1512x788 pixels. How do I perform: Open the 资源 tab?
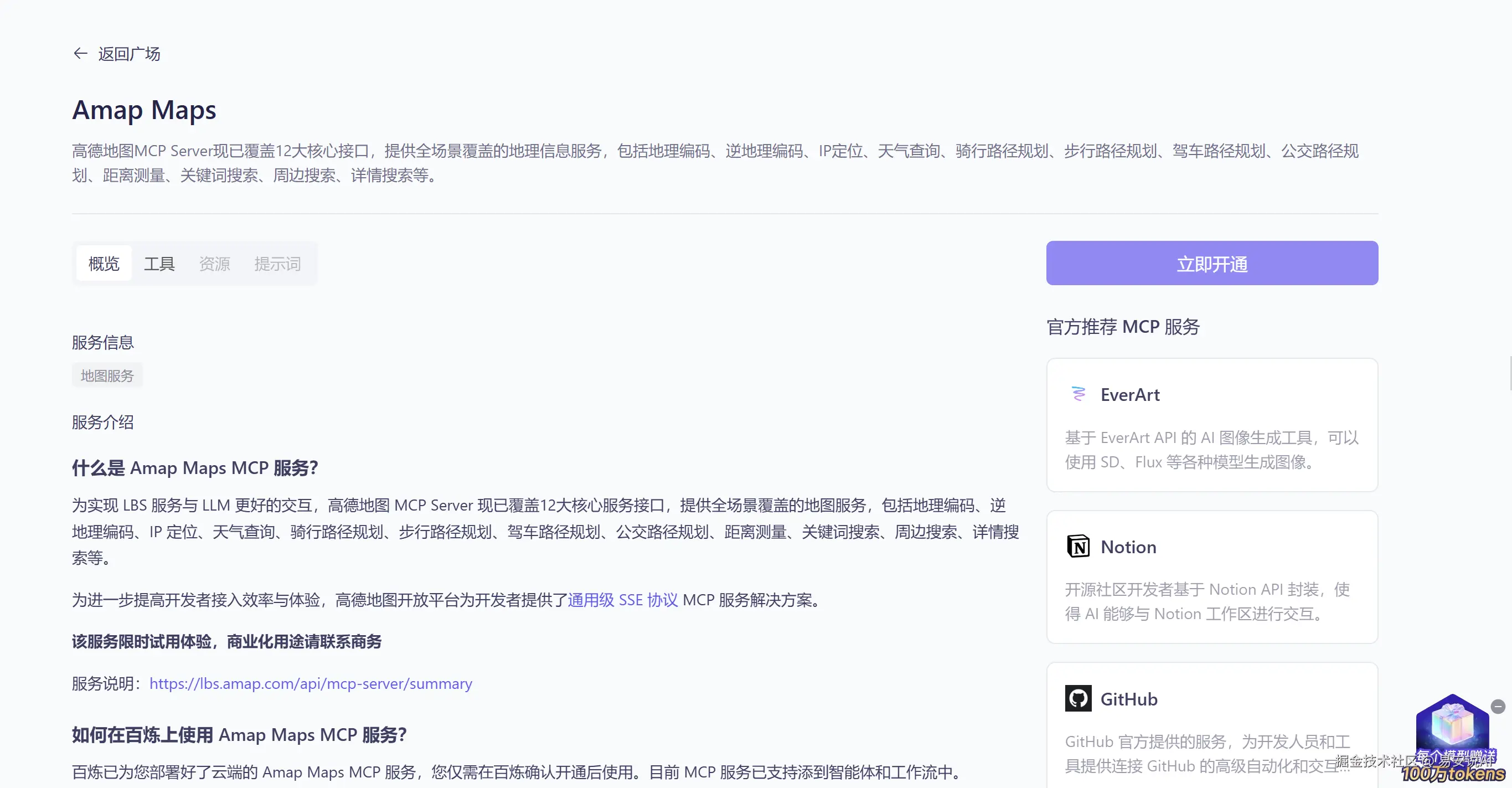[214, 264]
